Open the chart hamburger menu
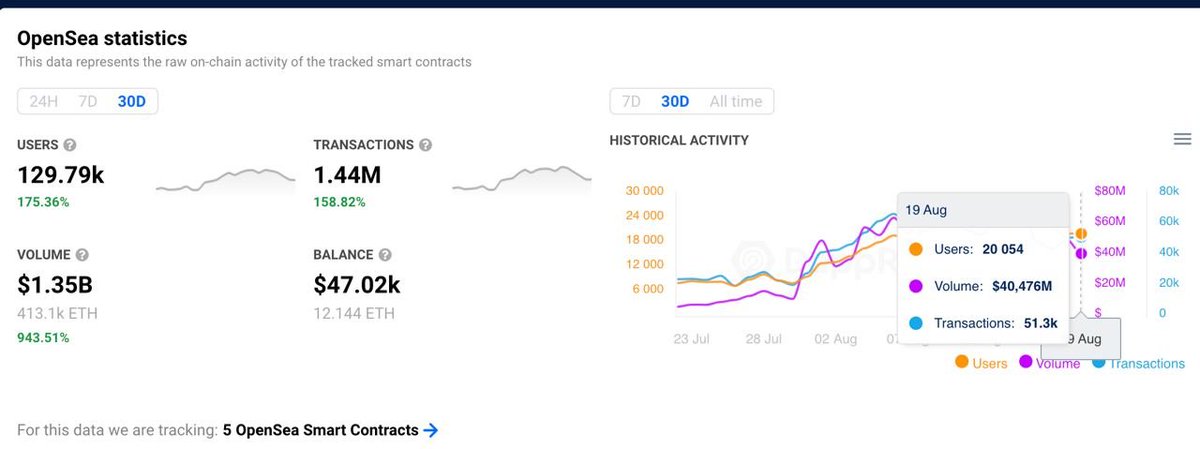This screenshot has width=1200, height=449. pos(1182,140)
